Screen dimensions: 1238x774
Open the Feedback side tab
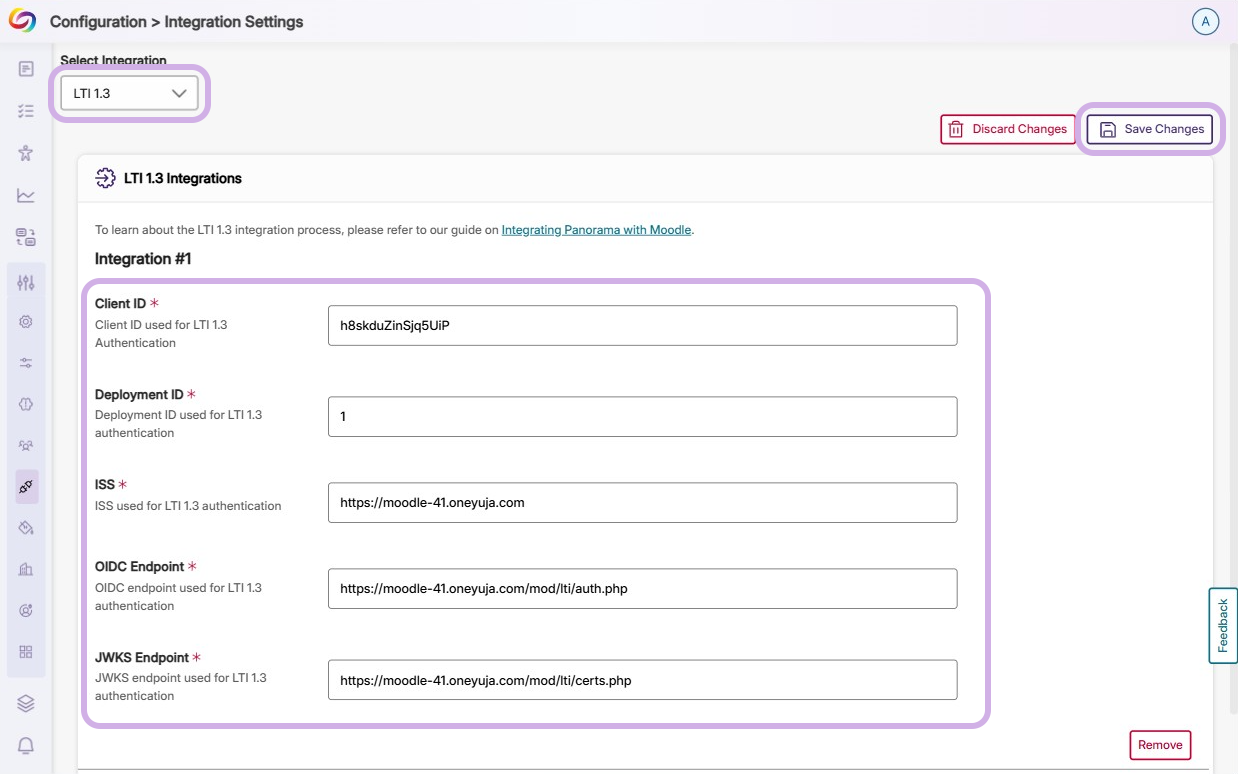click(1223, 626)
